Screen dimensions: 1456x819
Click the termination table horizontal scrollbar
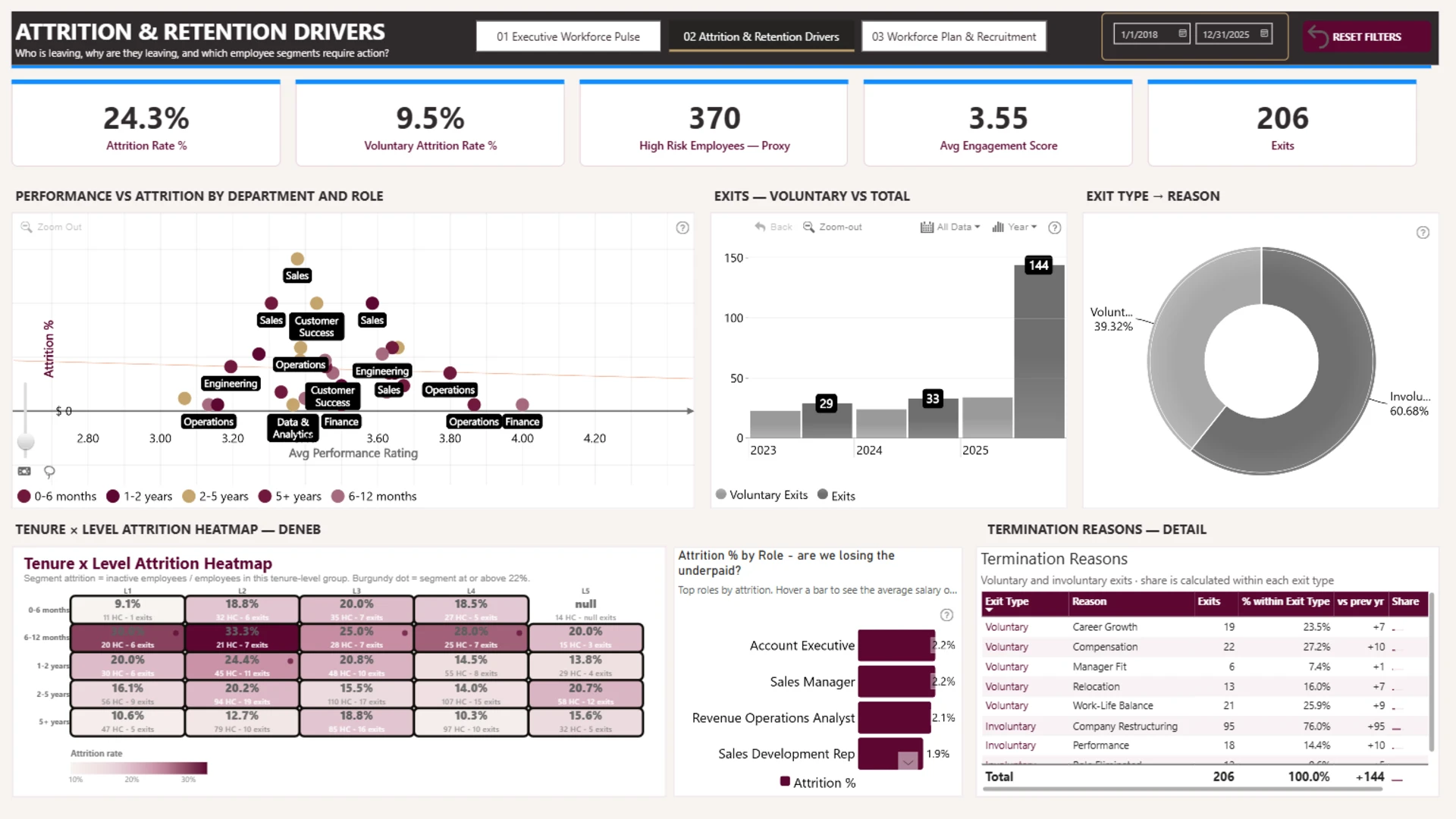(1182, 789)
